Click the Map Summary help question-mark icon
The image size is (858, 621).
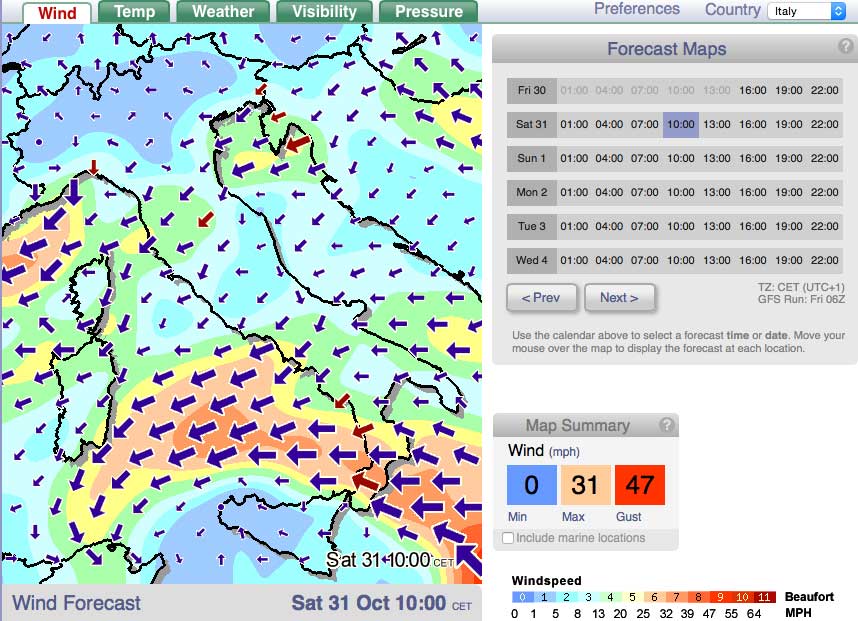pyautogui.click(x=667, y=425)
